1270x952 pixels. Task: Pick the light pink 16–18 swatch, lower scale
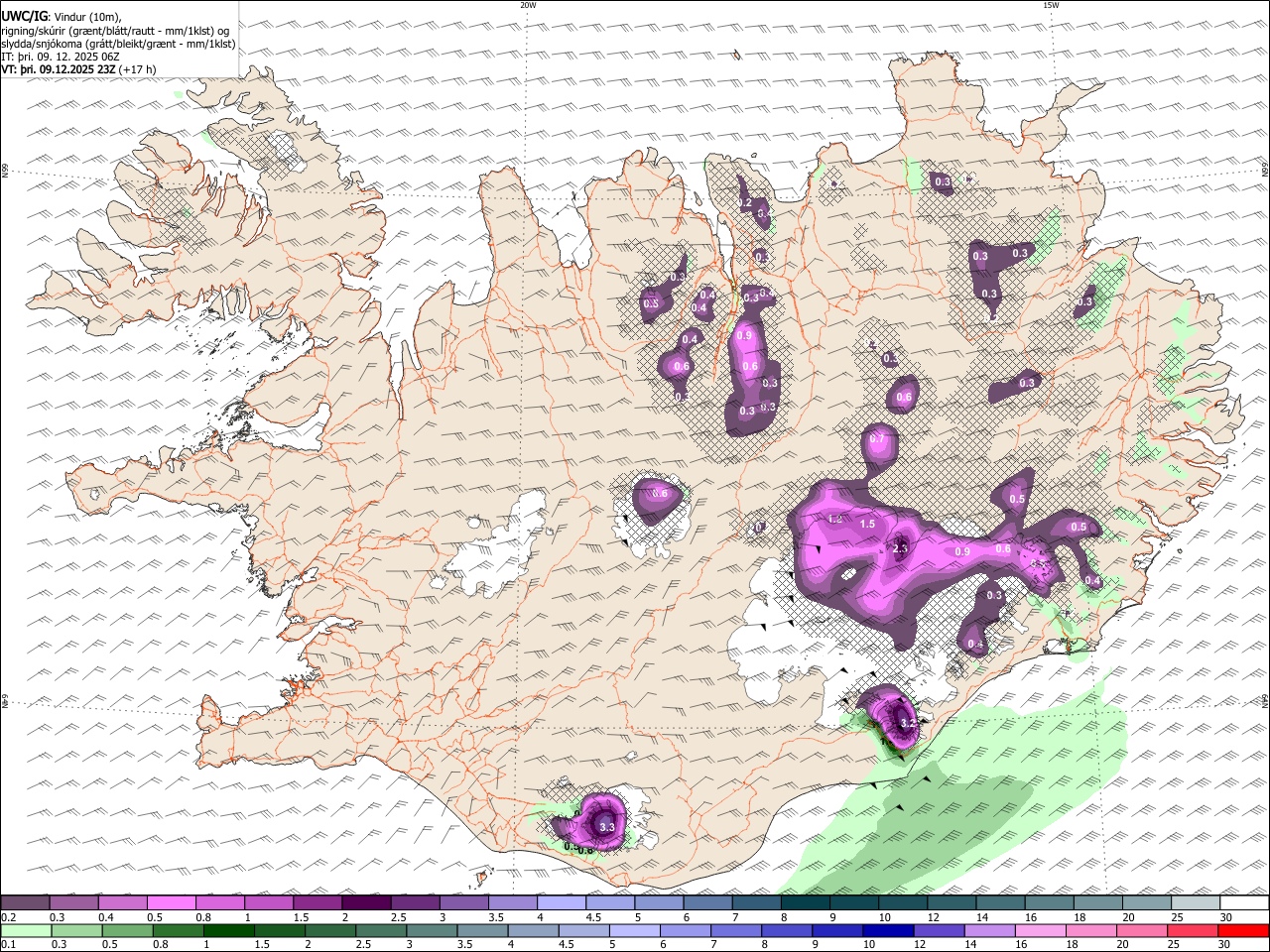pyautogui.click(x=1042, y=930)
